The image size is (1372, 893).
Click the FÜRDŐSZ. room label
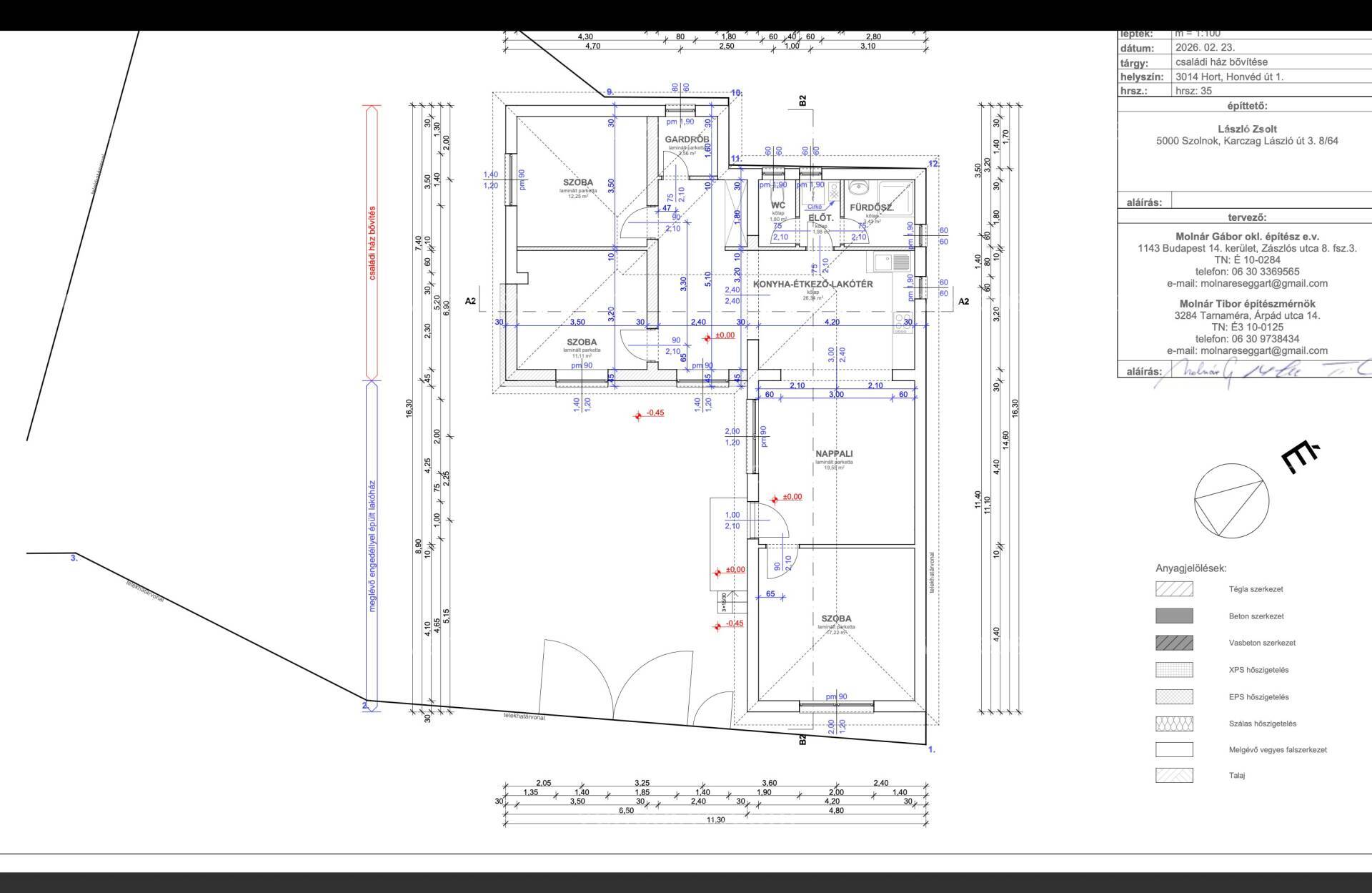(872, 208)
